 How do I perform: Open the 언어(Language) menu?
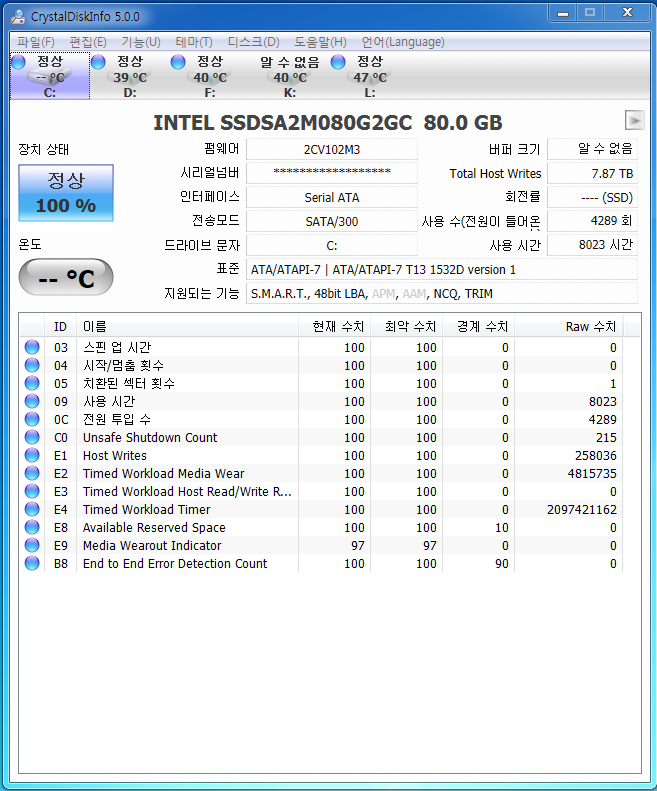(x=403, y=42)
